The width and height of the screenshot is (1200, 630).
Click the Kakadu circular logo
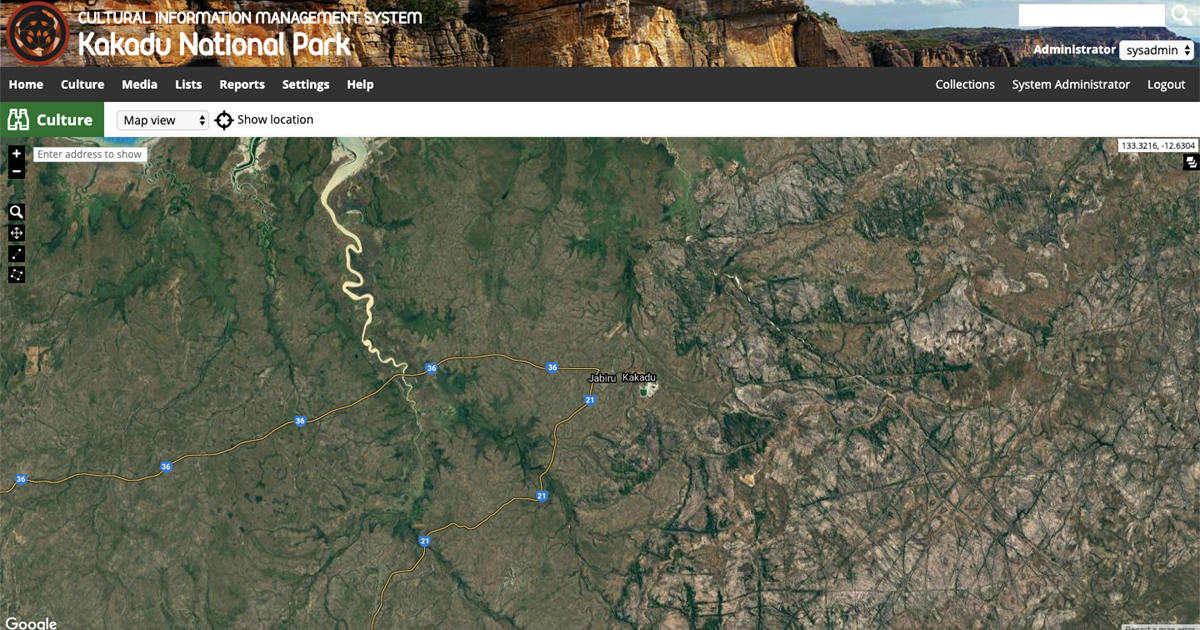click(x=37, y=34)
